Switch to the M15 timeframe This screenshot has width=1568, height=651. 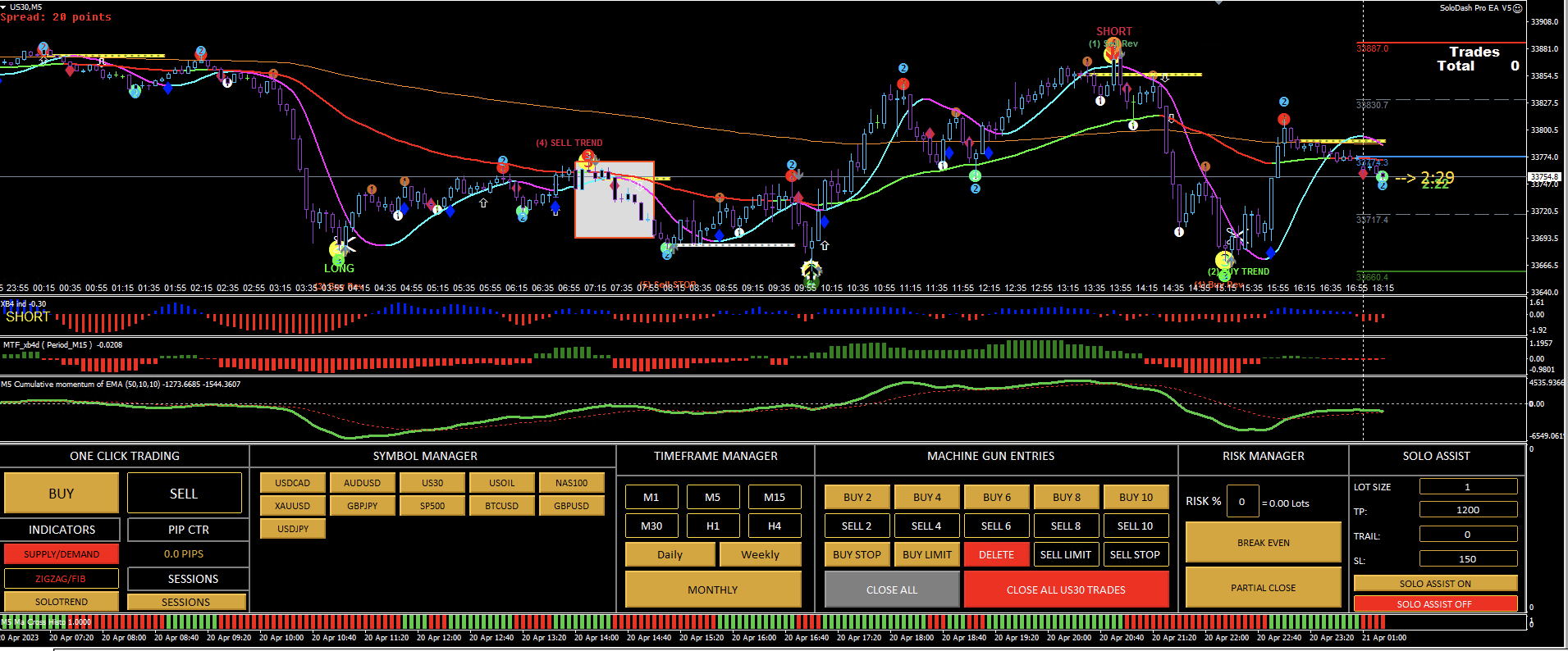click(775, 497)
